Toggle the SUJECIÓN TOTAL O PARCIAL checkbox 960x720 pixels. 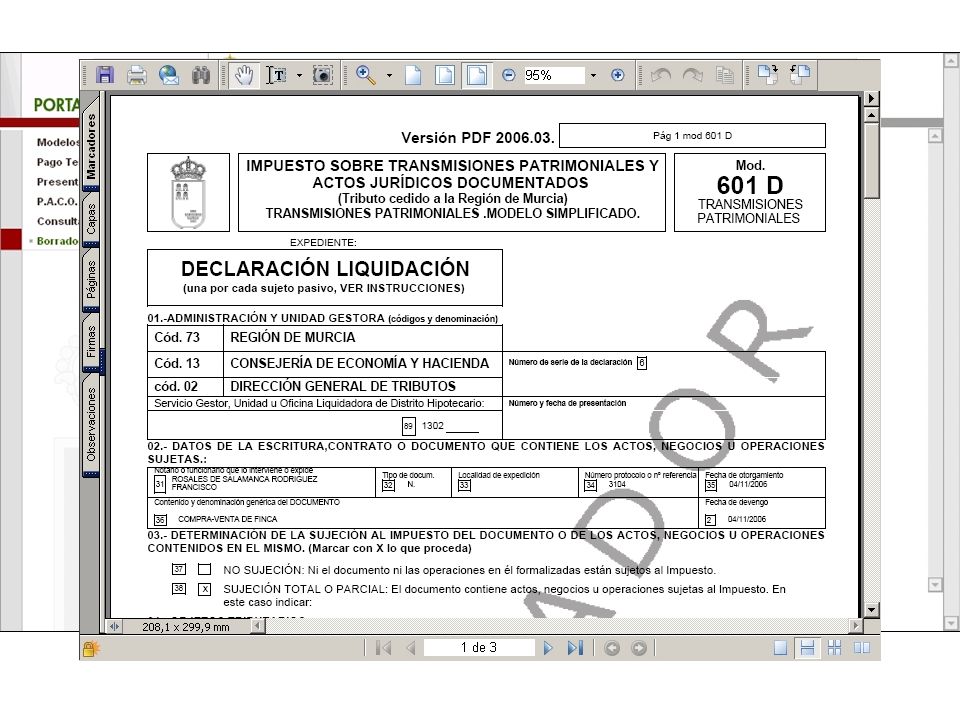tap(204, 589)
